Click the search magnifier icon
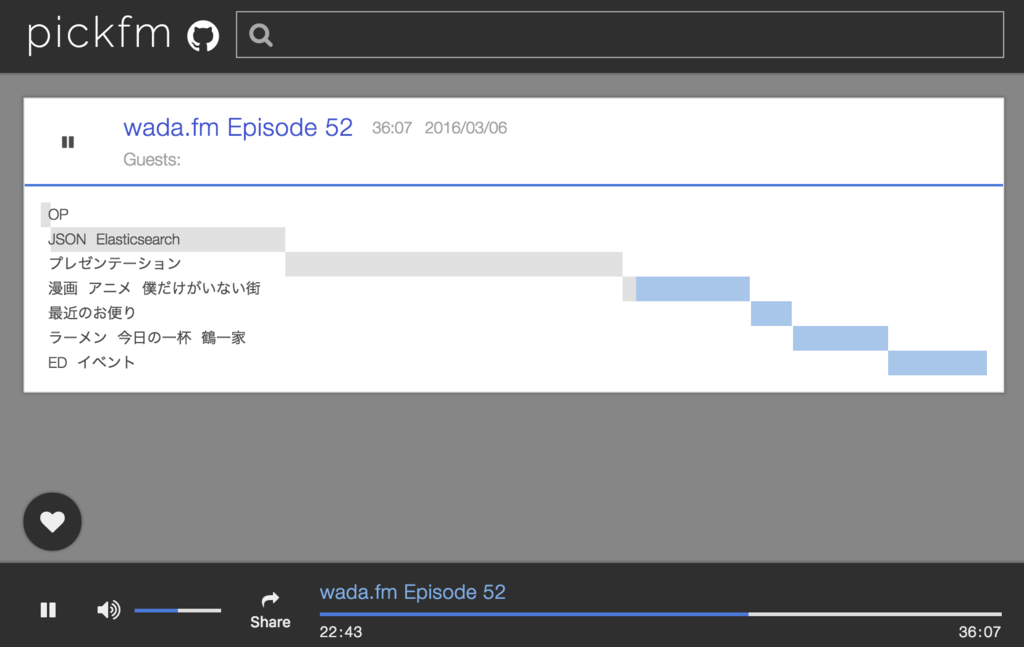Viewport: 1024px width, 647px height. coord(260,35)
